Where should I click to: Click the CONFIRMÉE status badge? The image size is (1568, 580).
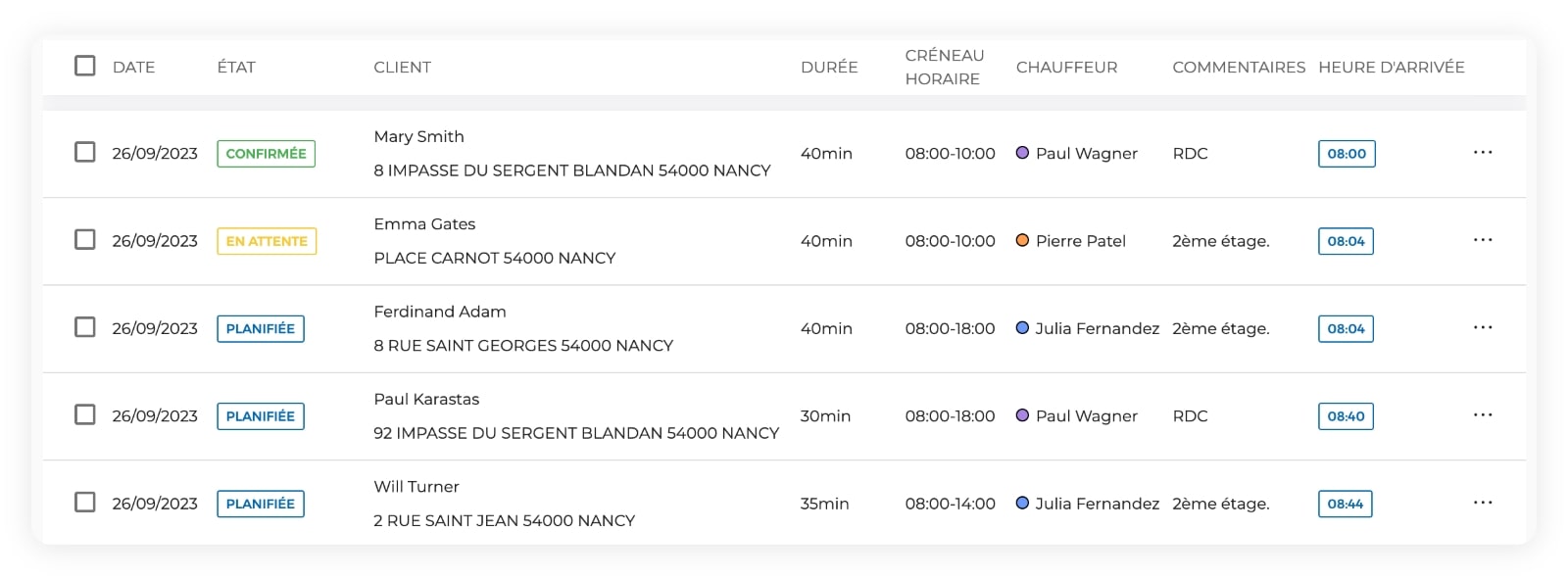click(x=266, y=153)
